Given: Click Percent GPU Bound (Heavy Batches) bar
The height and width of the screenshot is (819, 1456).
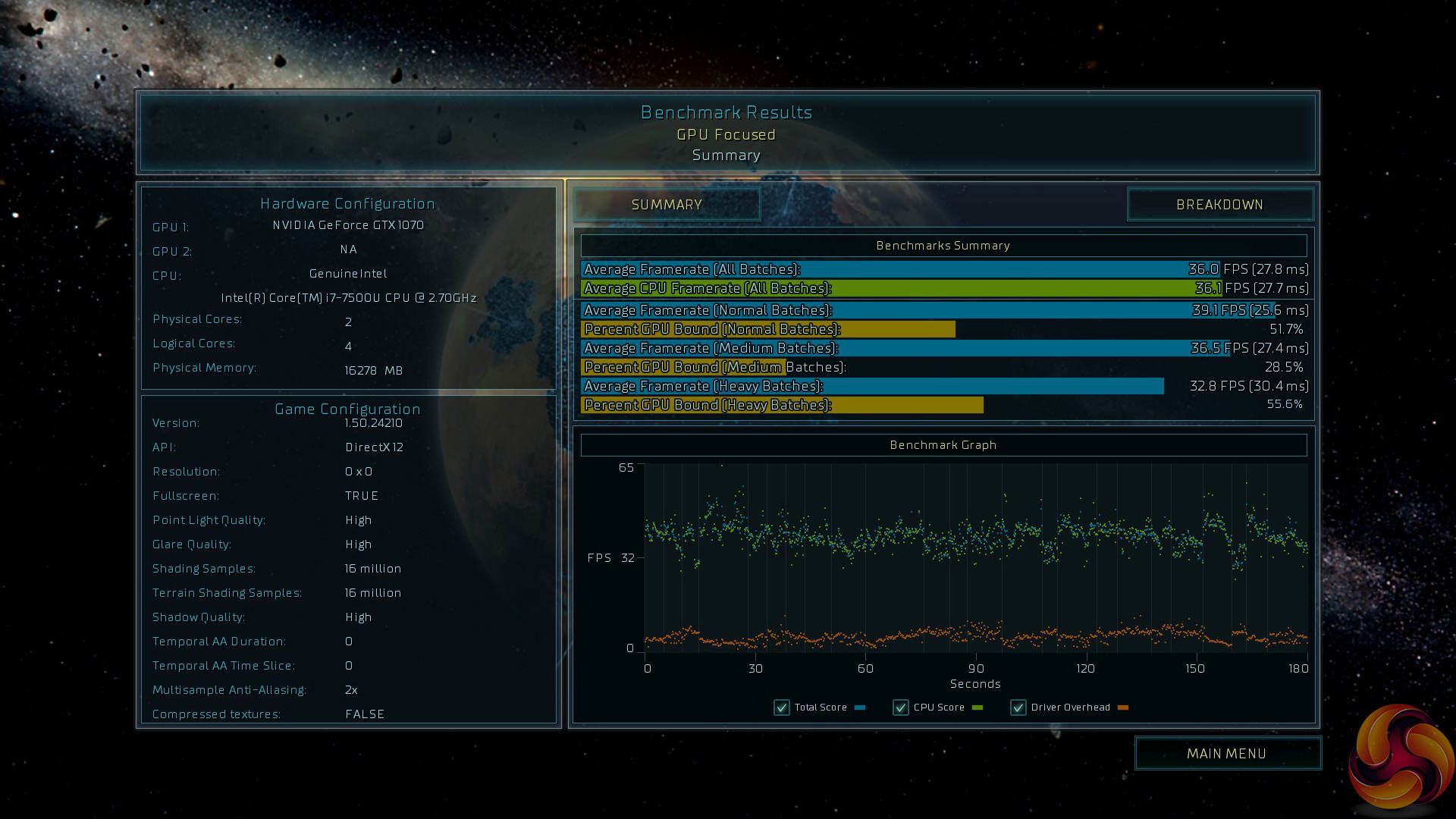Looking at the screenshot, I should click(x=781, y=405).
